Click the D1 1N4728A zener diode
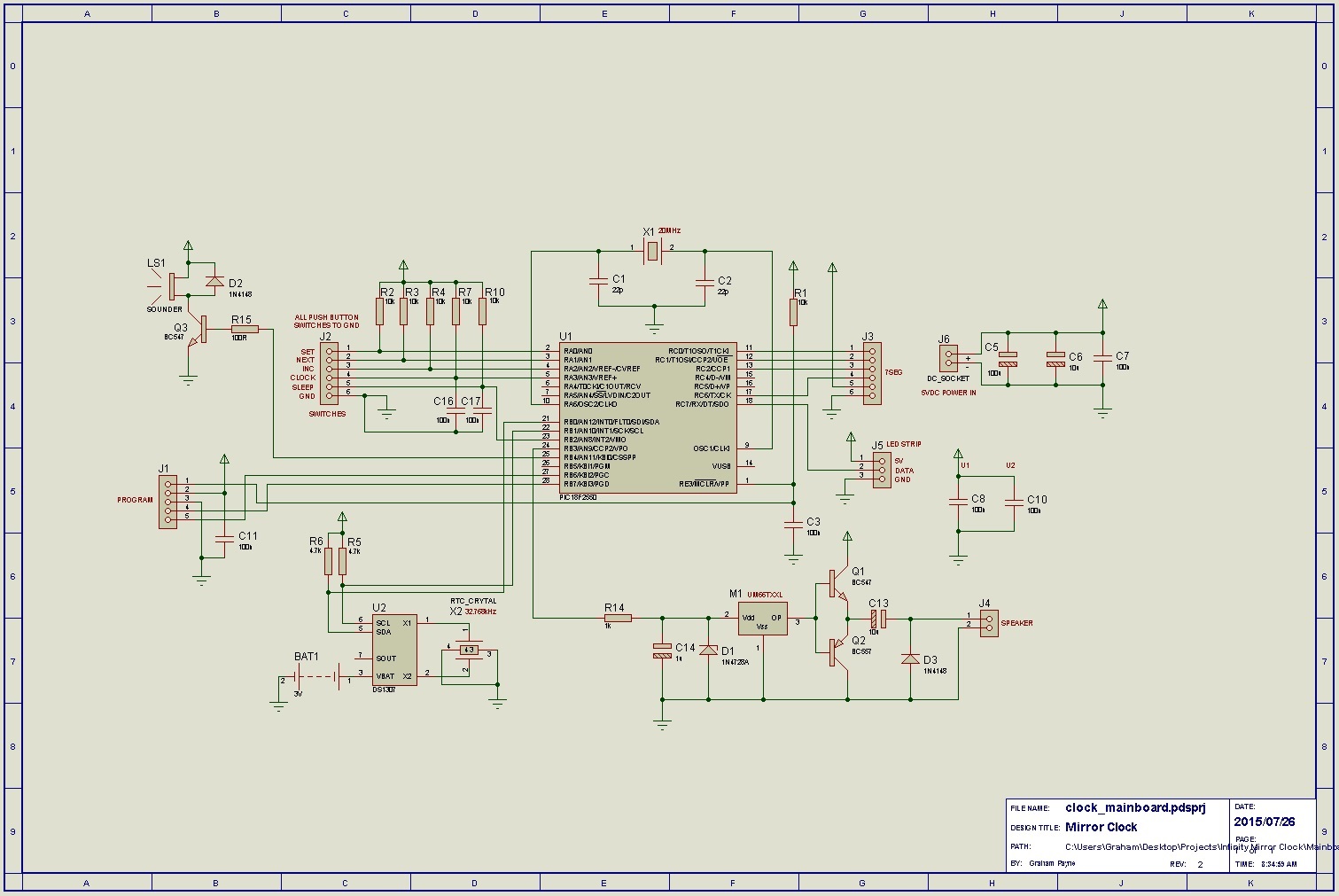The width and height of the screenshot is (1339, 896). 708,651
